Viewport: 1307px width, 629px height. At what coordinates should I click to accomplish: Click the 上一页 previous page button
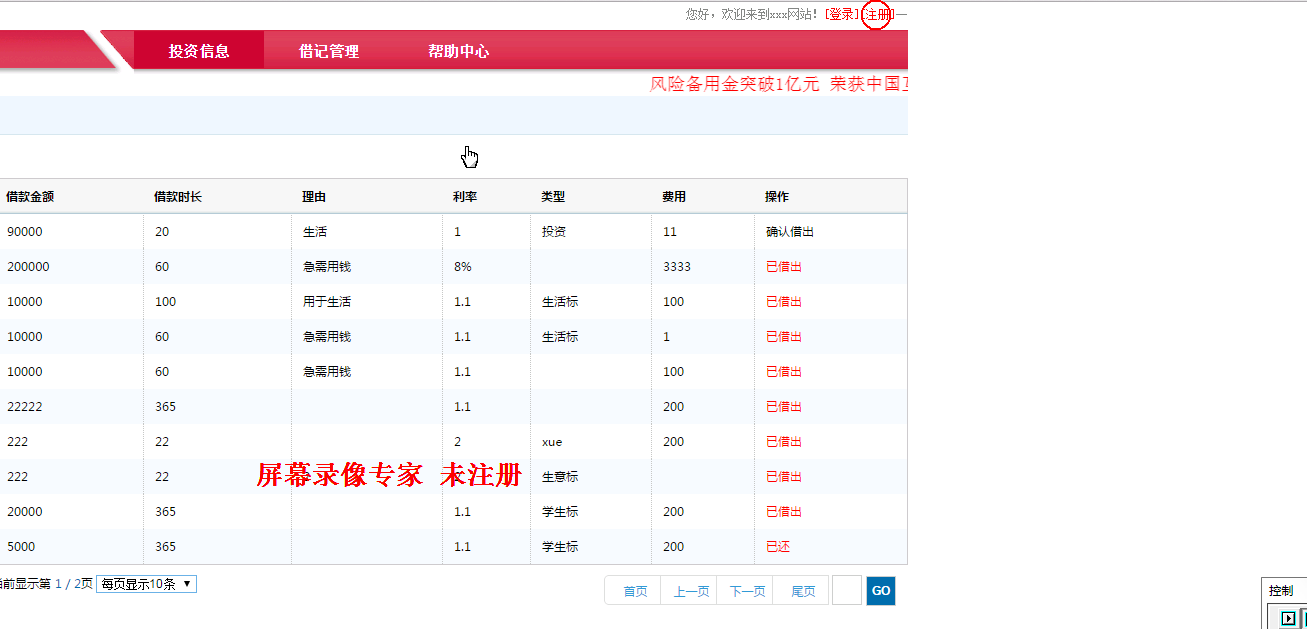pyautogui.click(x=691, y=591)
